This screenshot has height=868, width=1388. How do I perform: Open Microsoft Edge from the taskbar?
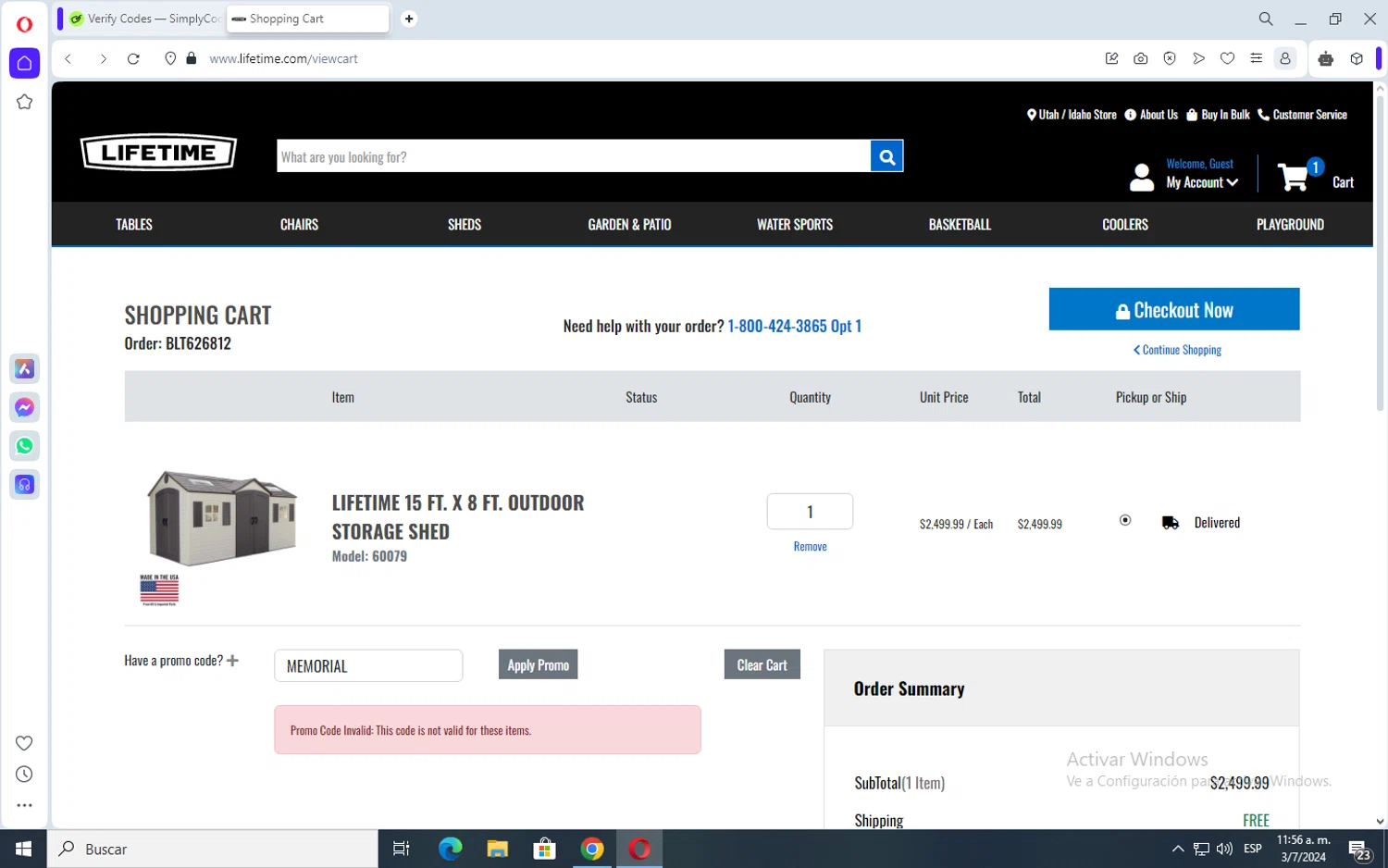point(450,849)
